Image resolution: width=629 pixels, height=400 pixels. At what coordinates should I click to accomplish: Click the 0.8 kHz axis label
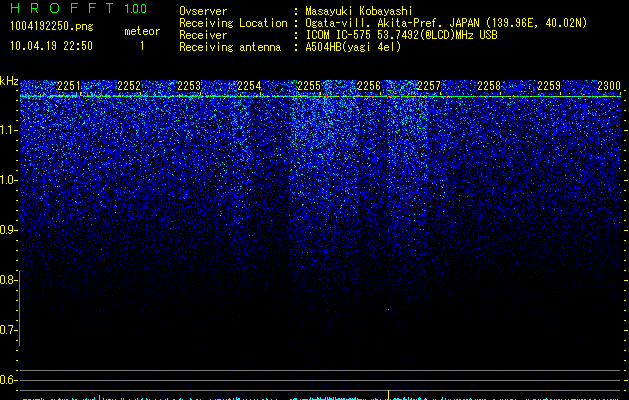click(x=8, y=280)
